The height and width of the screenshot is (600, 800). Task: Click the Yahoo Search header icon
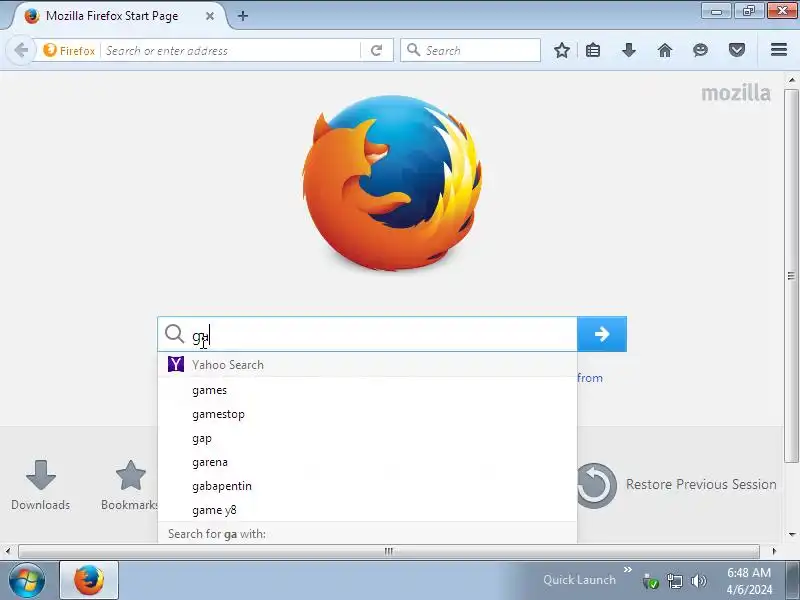(x=176, y=364)
